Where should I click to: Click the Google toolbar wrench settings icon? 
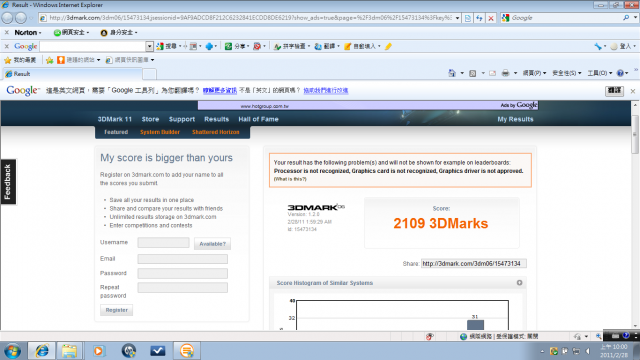pos(598,46)
